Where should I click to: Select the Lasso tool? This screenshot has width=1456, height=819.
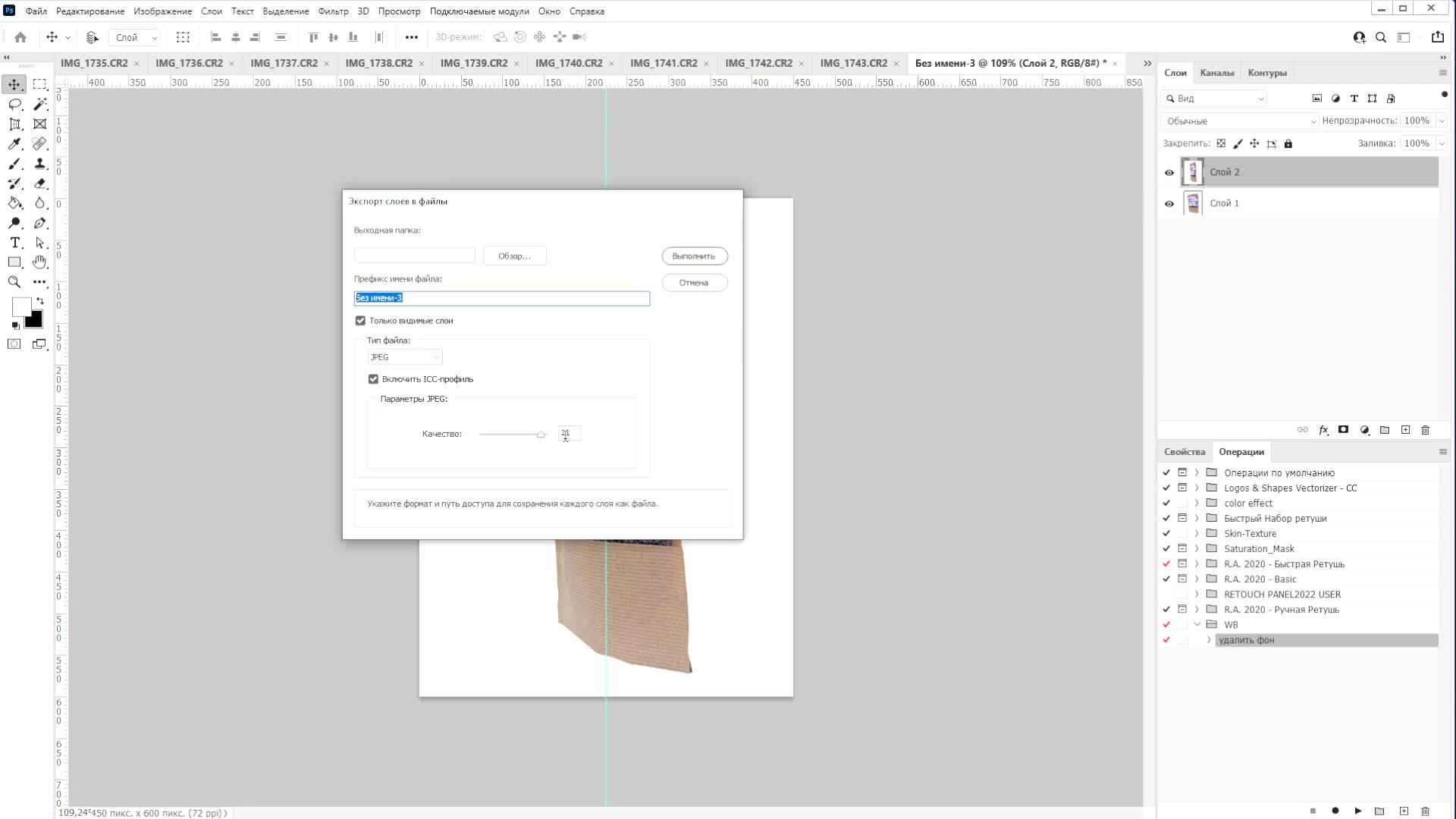pyautogui.click(x=14, y=104)
